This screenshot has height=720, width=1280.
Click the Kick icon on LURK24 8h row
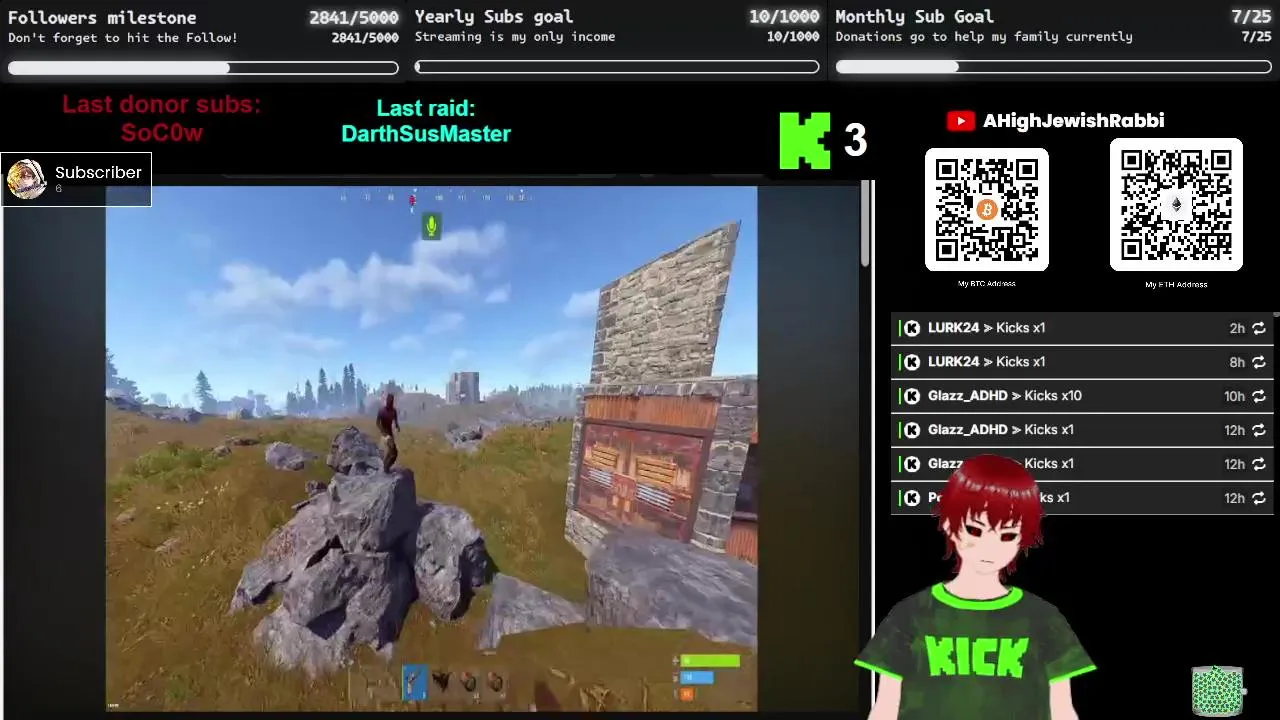[911, 362]
